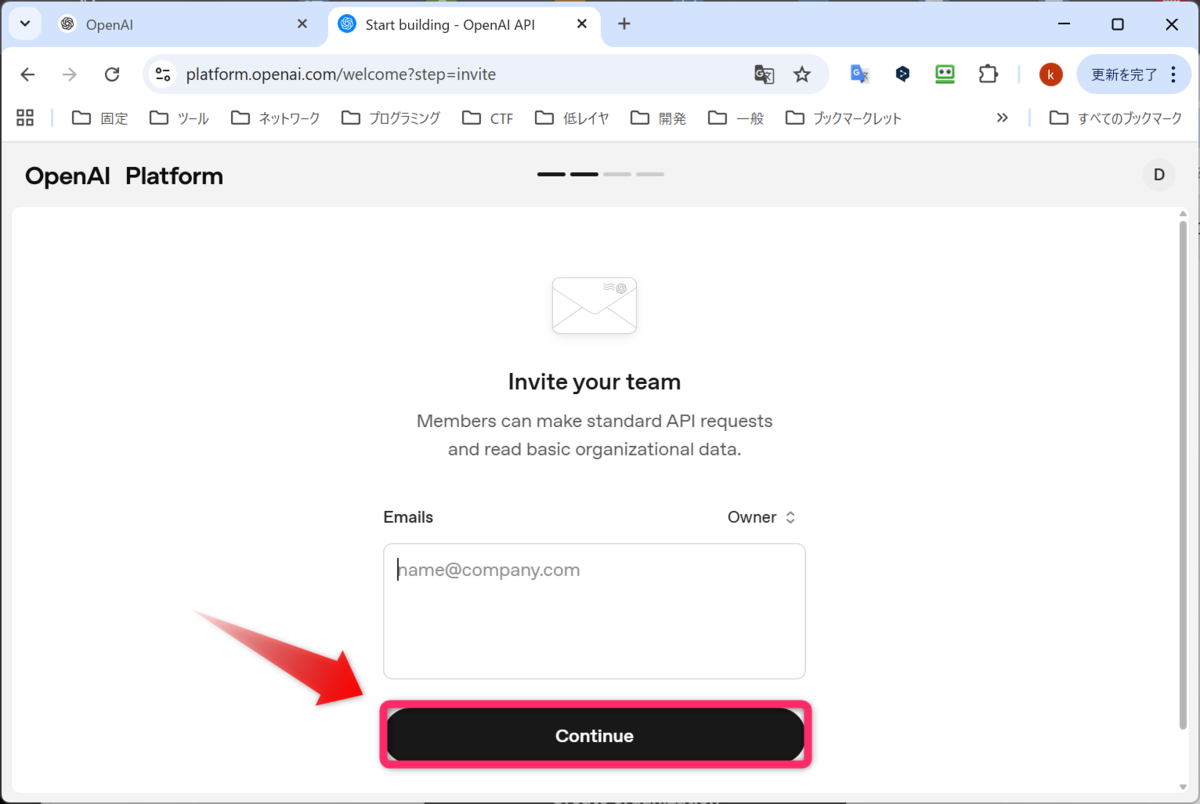Viewport: 1200px width, 804px height.
Task: Click the black Continue button
Action: (x=595, y=735)
